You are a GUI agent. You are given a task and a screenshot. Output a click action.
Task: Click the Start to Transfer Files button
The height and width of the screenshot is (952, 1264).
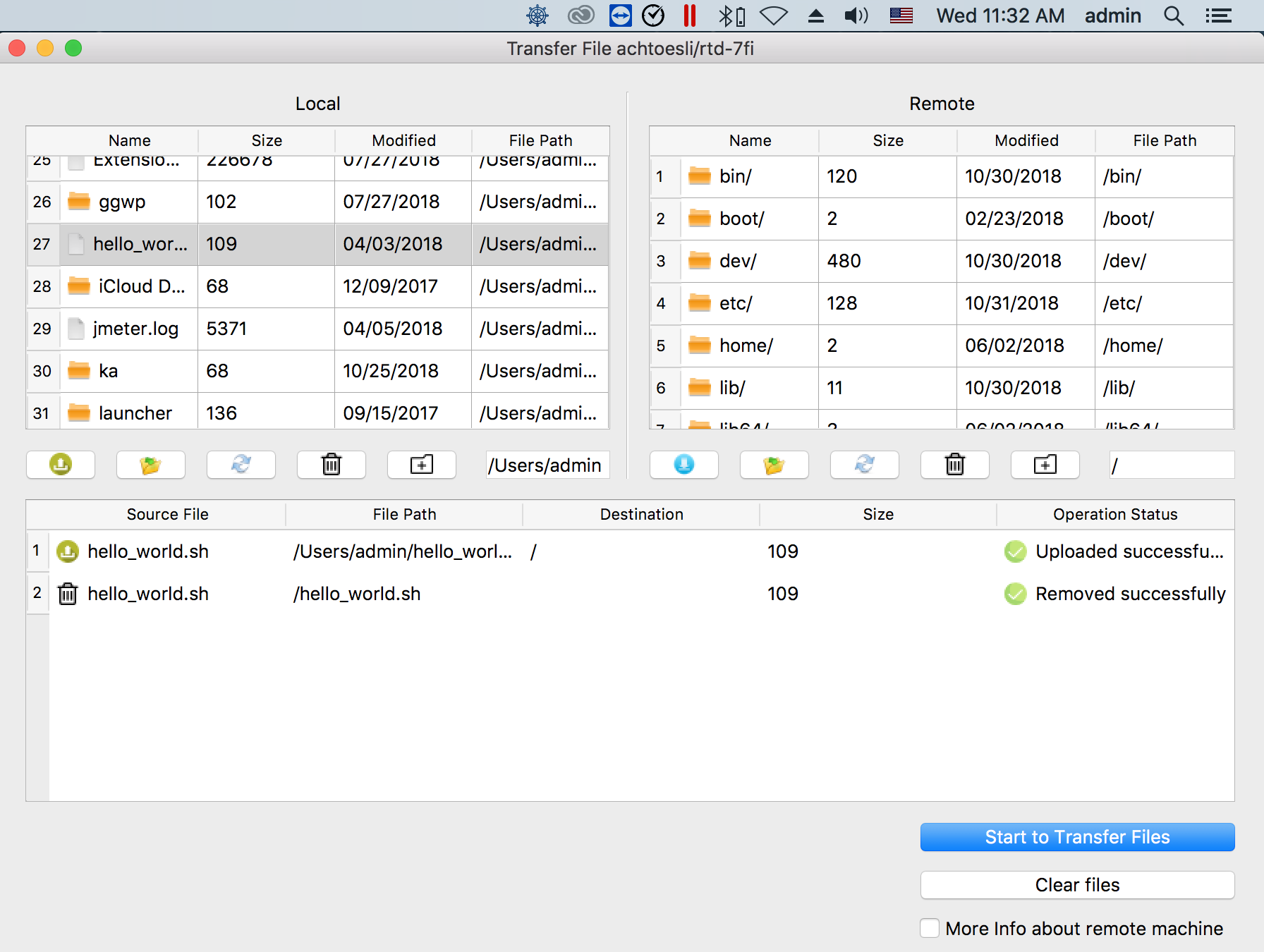(x=1077, y=837)
